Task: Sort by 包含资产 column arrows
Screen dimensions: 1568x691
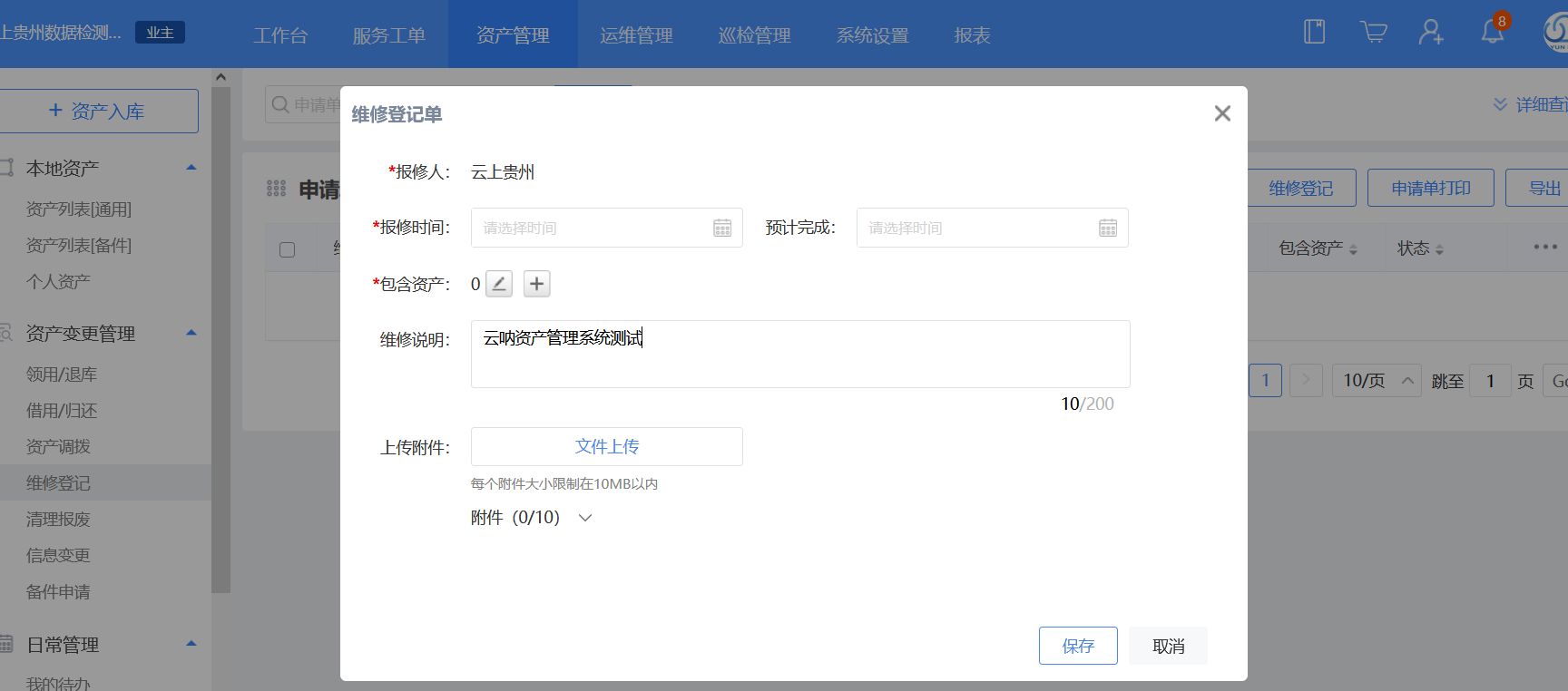Action: [x=1353, y=249]
